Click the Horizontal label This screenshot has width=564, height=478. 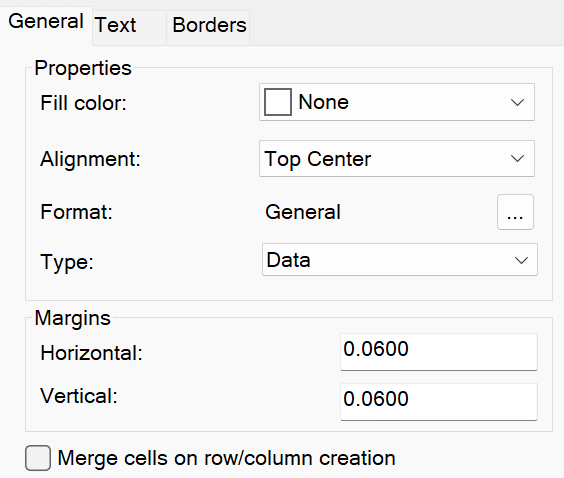(91, 353)
